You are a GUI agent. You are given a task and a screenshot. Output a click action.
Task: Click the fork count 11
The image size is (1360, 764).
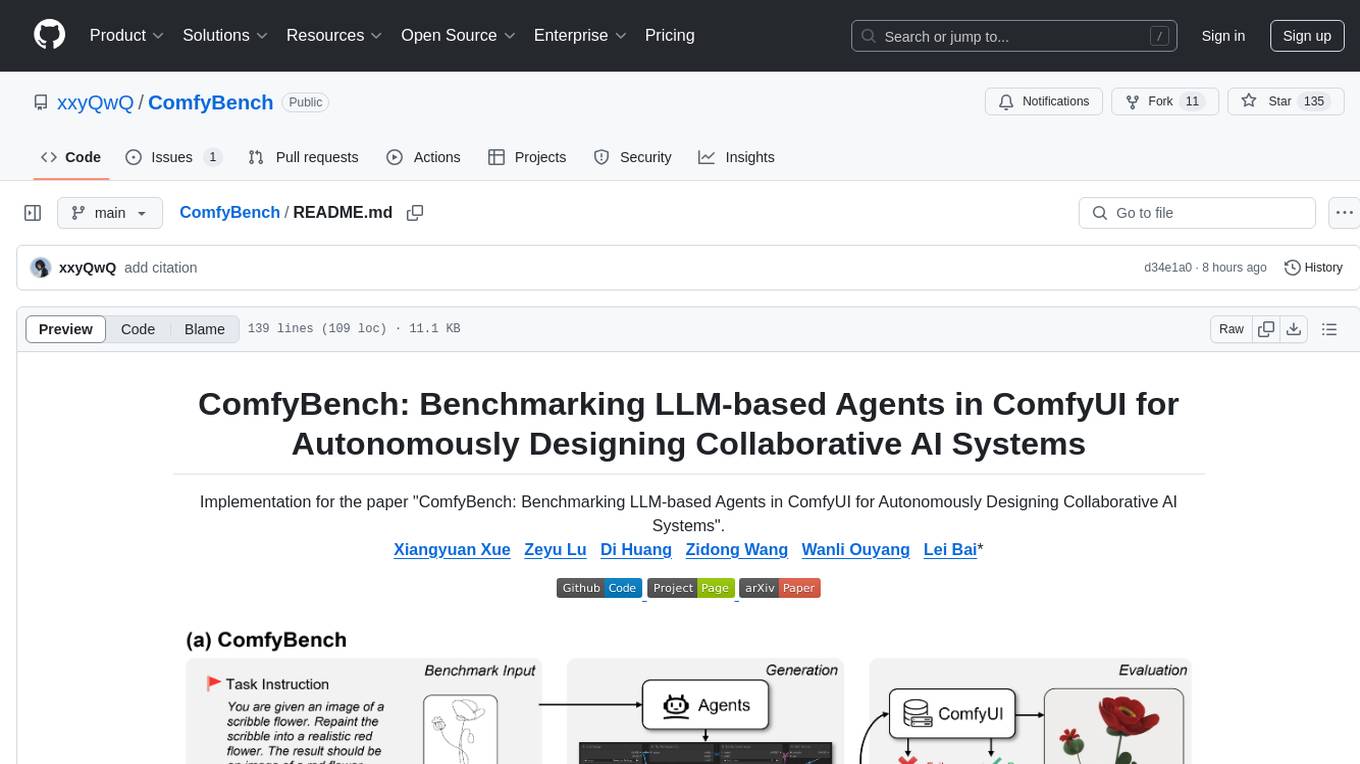click(x=1191, y=102)
